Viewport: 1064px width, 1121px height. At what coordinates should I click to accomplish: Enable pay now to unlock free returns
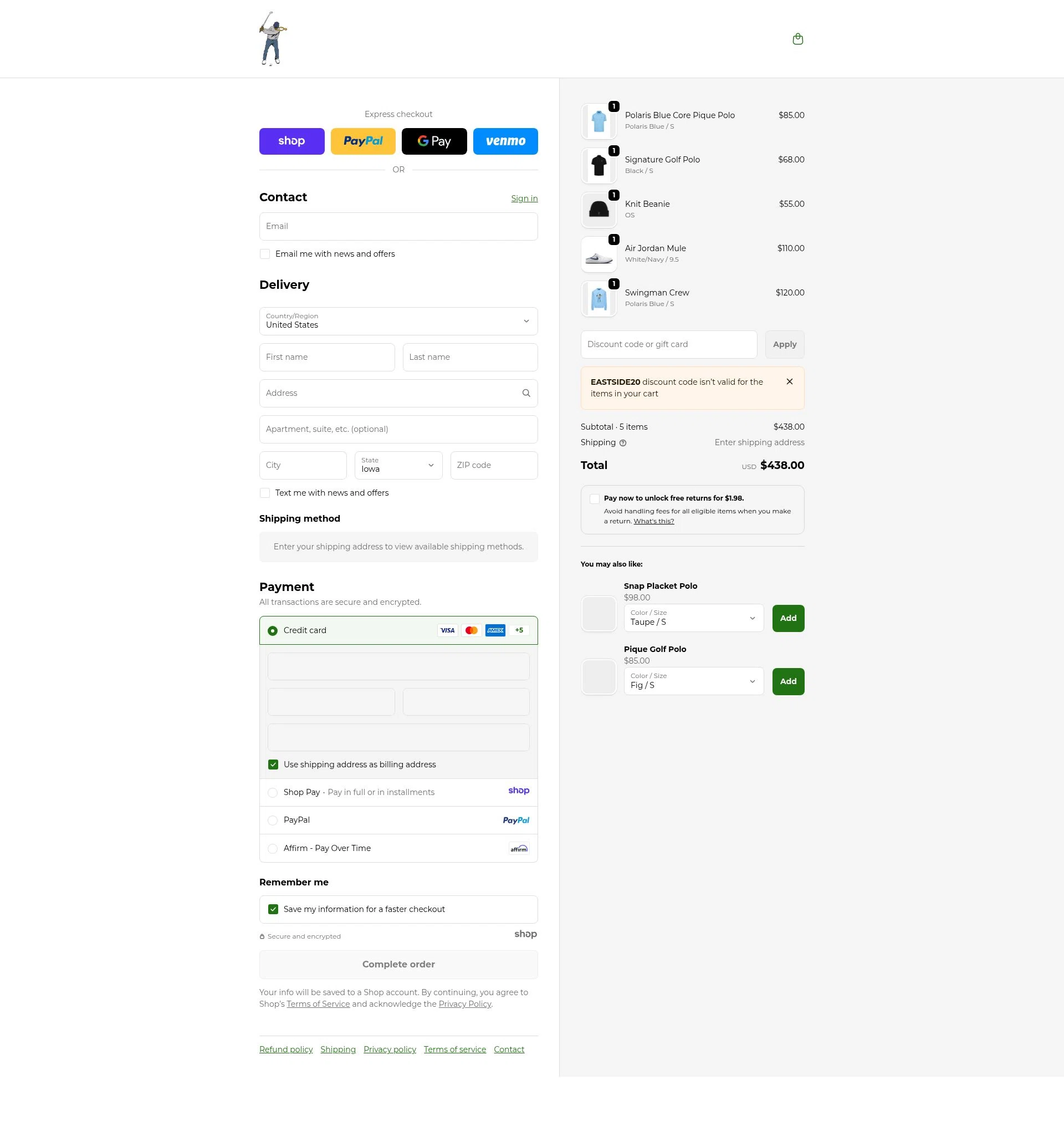(595, 498)
